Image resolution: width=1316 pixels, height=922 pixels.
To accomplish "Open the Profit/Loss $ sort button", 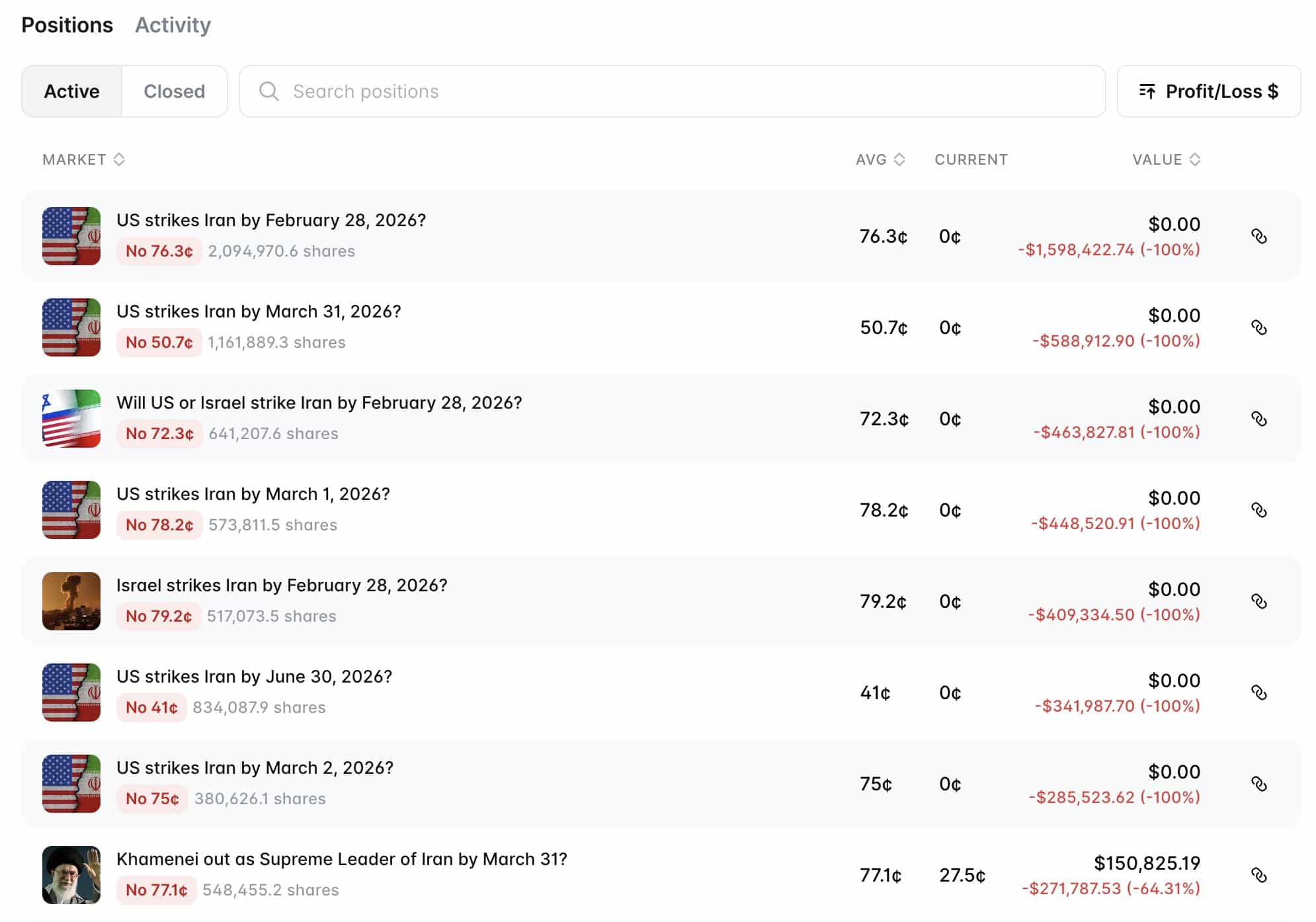I will click(1208, 91).
